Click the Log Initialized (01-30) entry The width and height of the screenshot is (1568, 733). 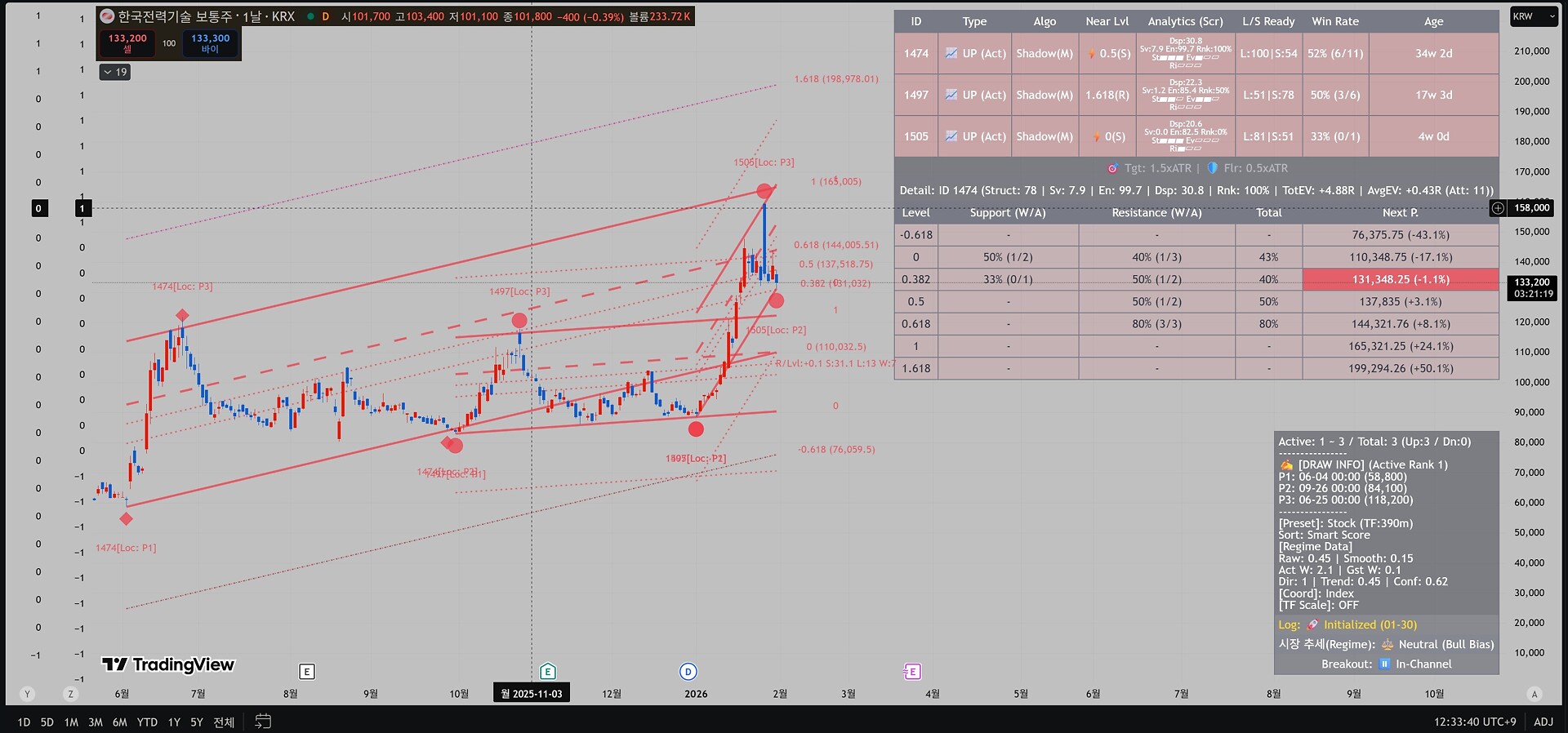[x=1347, y=625]
